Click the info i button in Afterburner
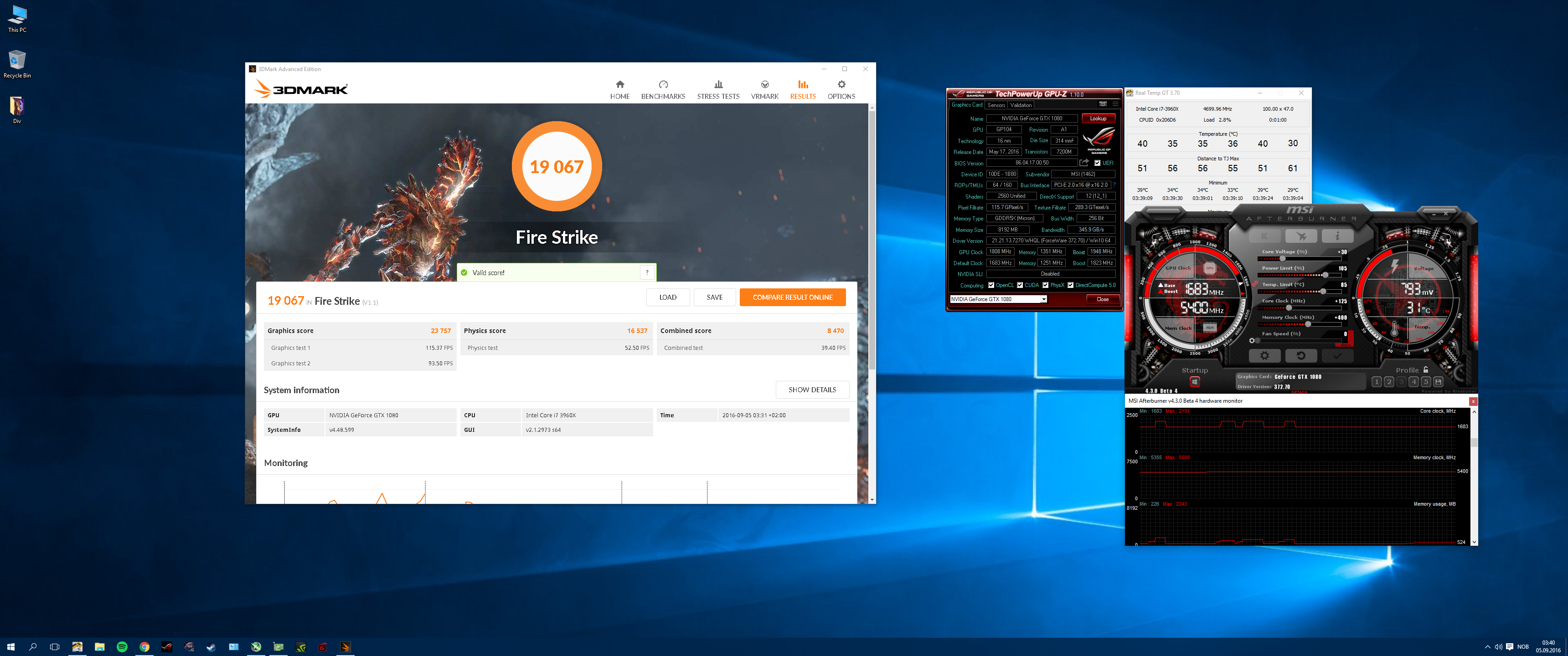This screenshot has height=656, width=1568. pos(1337,236)
